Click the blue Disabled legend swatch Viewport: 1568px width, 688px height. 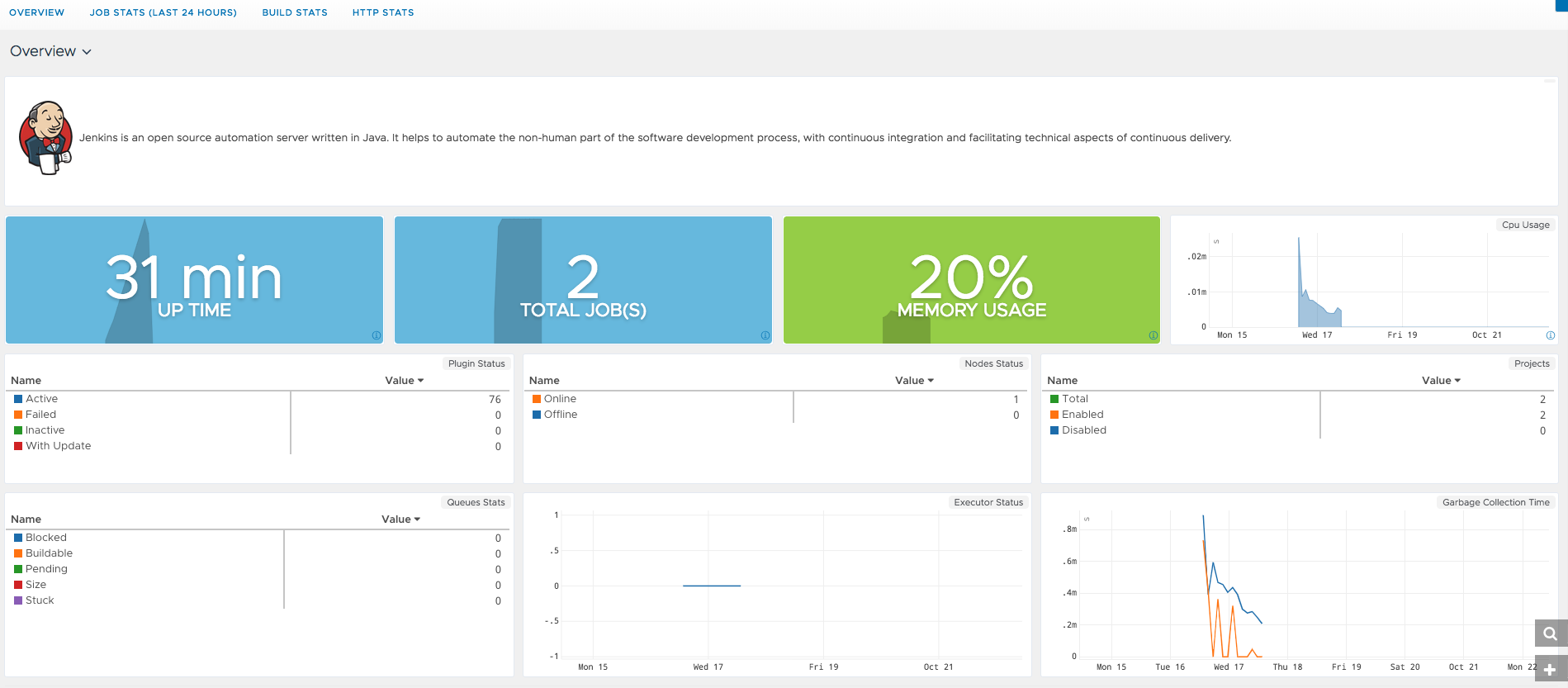coord(1054,430)
